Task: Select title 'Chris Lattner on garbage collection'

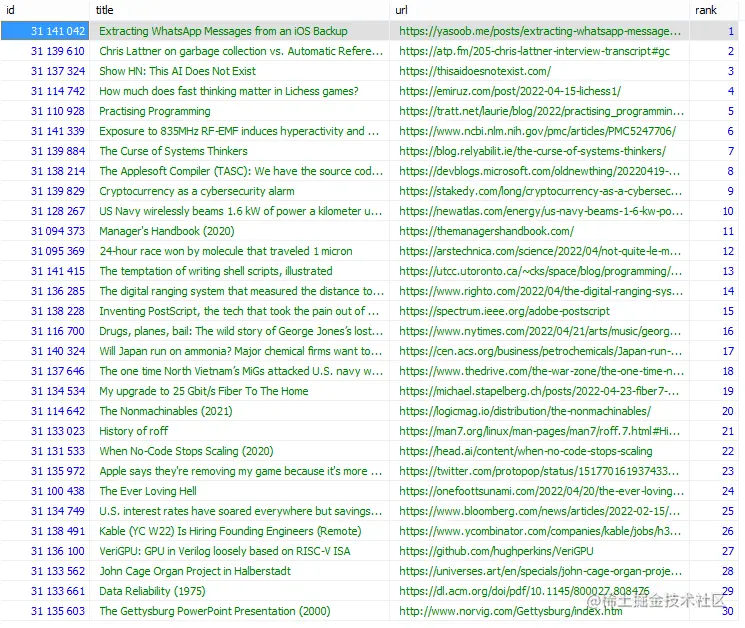Action: click(x=241, y=51)
